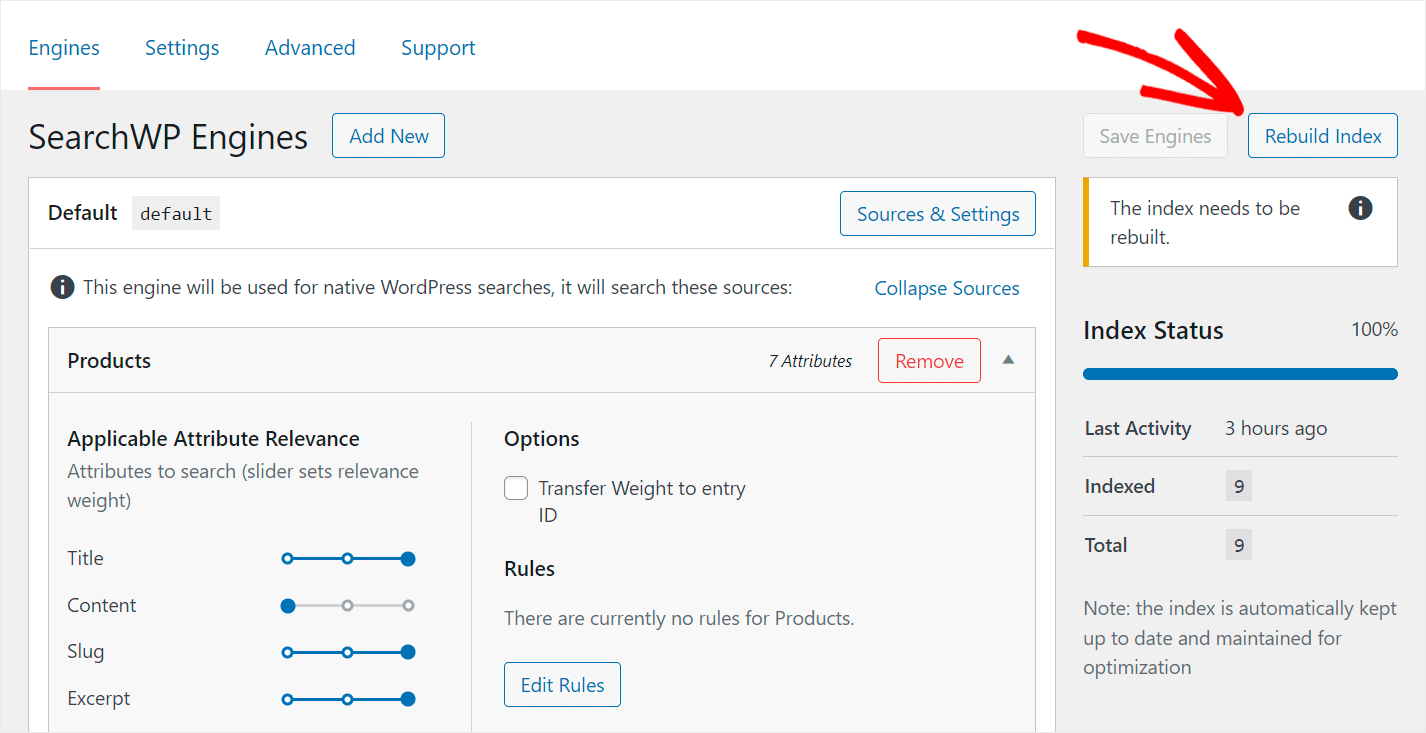The width and height of the screenshot is (1426, 733).
Task: Click the '3 hours ago' last activity value
Action: click(1276, 428)
